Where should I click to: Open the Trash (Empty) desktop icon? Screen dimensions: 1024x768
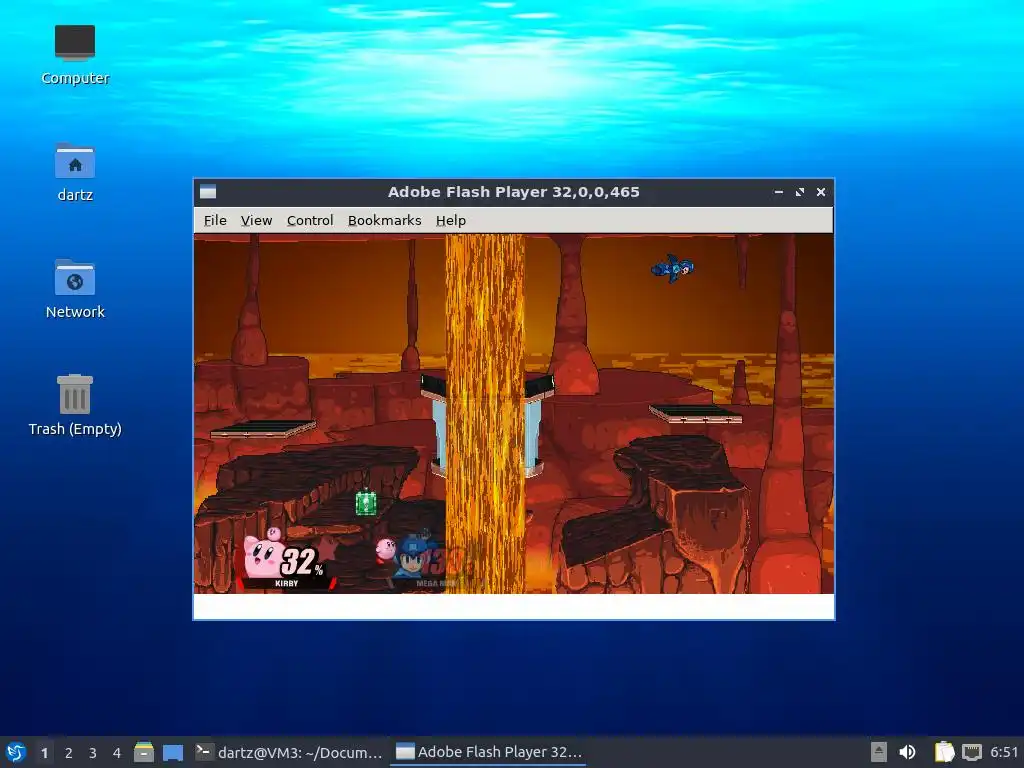click(x=74, y=405)
